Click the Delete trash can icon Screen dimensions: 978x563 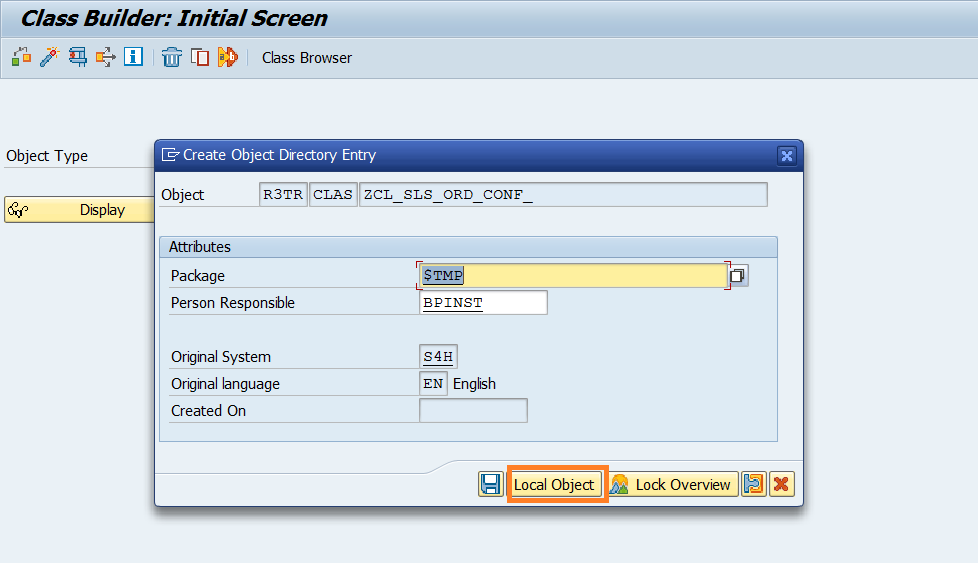pyautogui.click(x=172, y=57)
